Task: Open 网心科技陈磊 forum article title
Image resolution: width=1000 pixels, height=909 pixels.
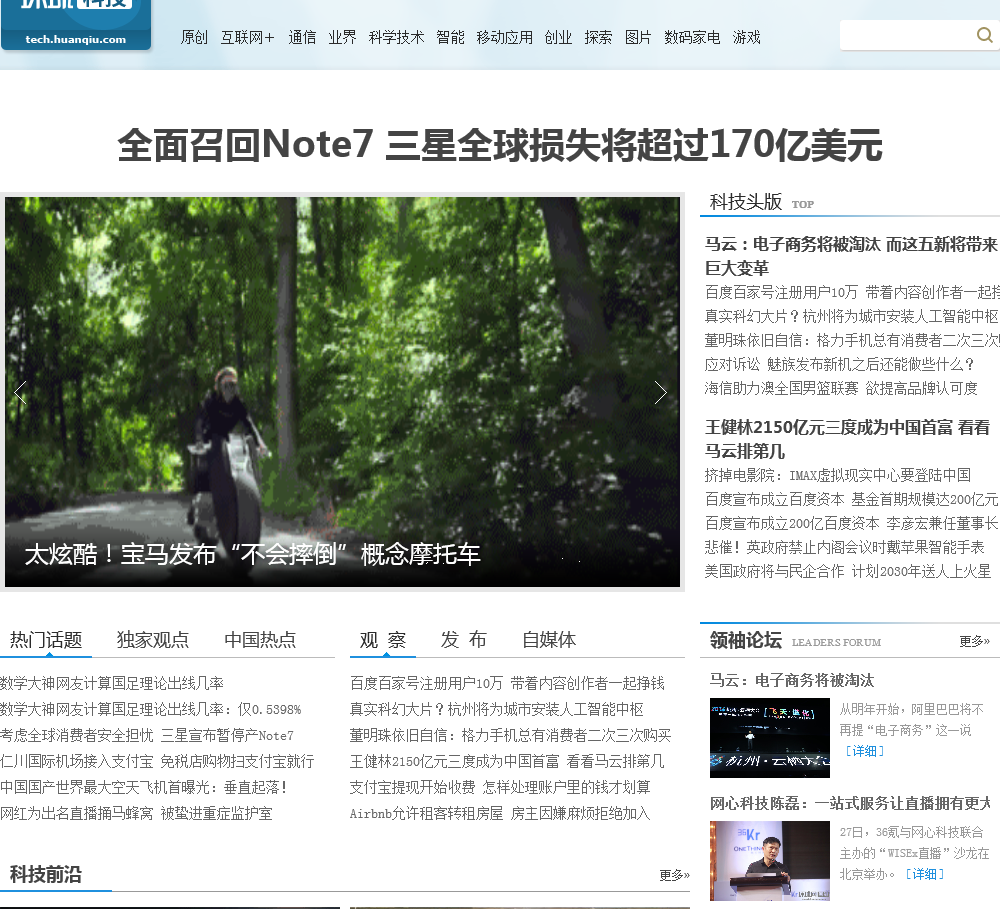Action: [x=850, y=803]
